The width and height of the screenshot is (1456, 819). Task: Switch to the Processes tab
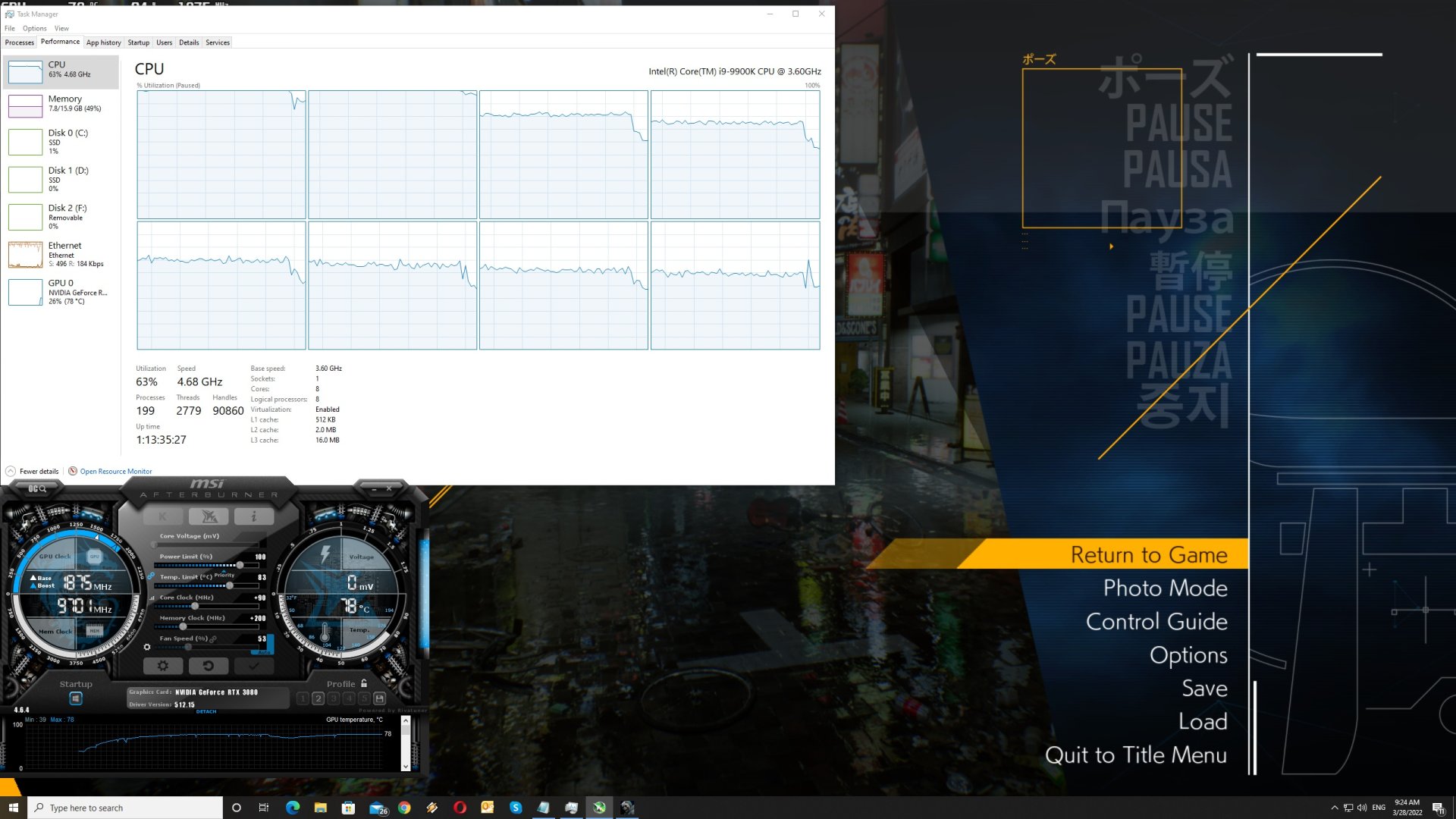[x=19, y=42]
